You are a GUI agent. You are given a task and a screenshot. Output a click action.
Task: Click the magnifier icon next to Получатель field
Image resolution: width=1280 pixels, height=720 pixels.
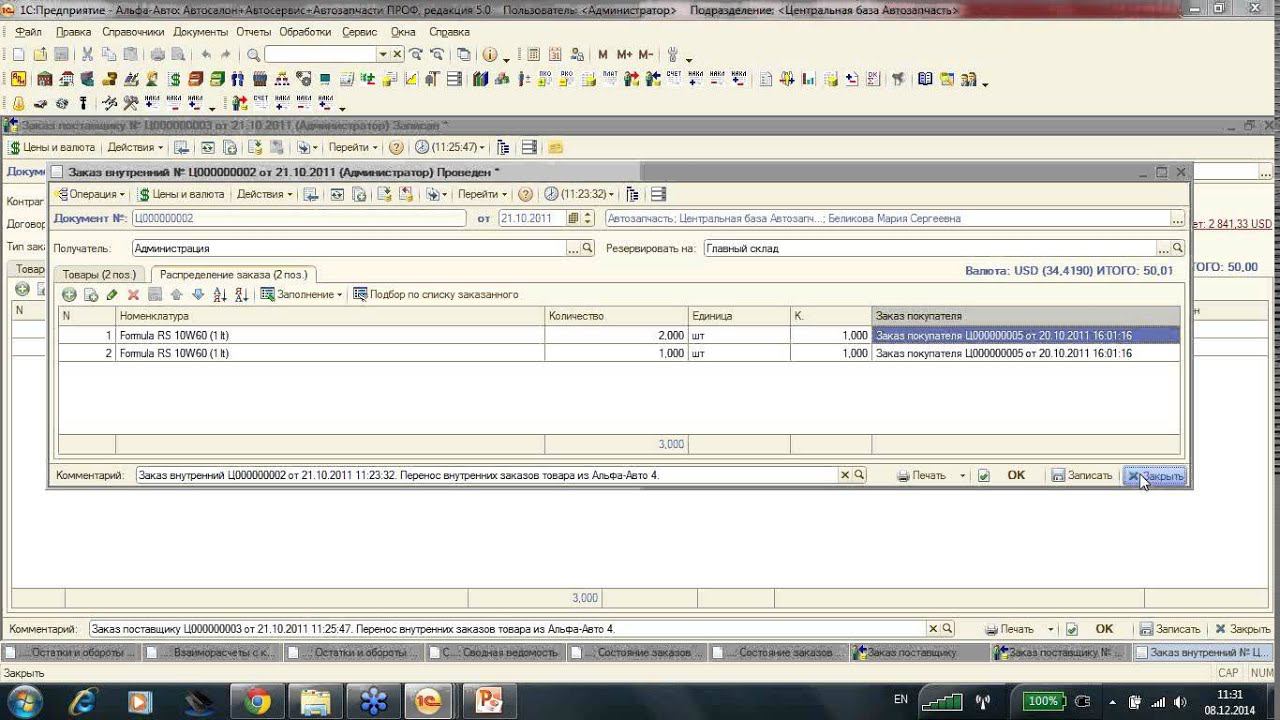click(588, 248)
